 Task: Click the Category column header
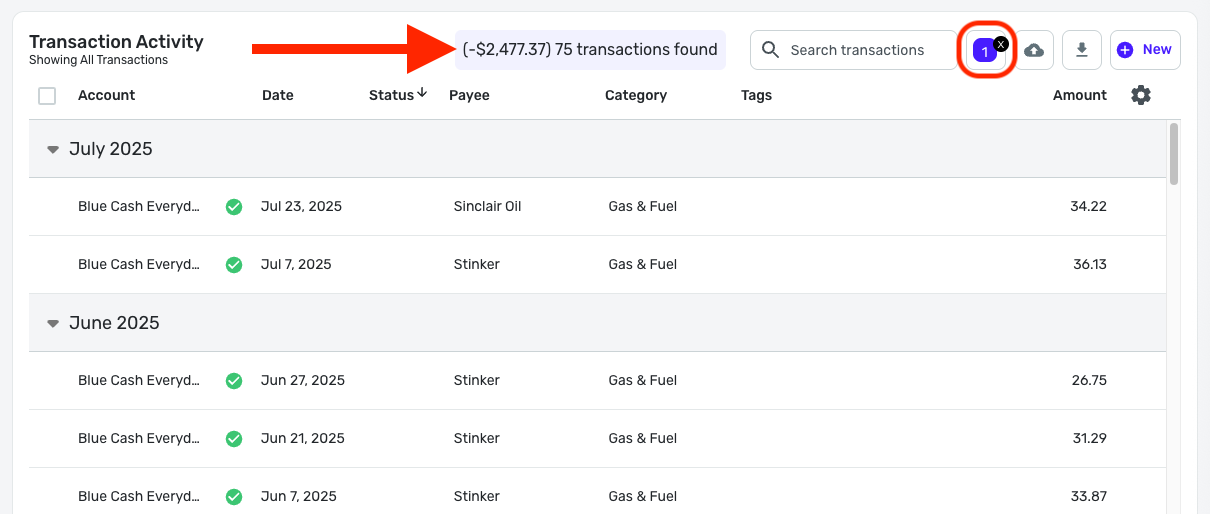tap(635, 95)
